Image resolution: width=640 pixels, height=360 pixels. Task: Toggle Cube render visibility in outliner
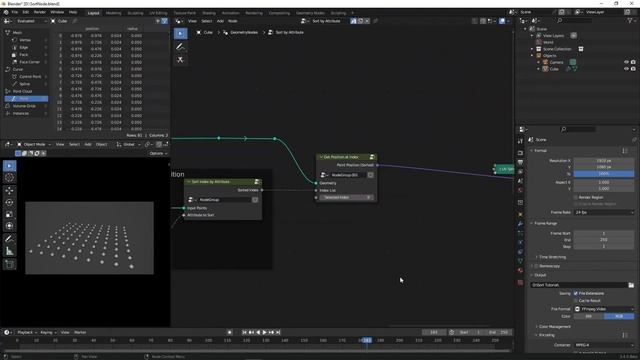[633, 69]
